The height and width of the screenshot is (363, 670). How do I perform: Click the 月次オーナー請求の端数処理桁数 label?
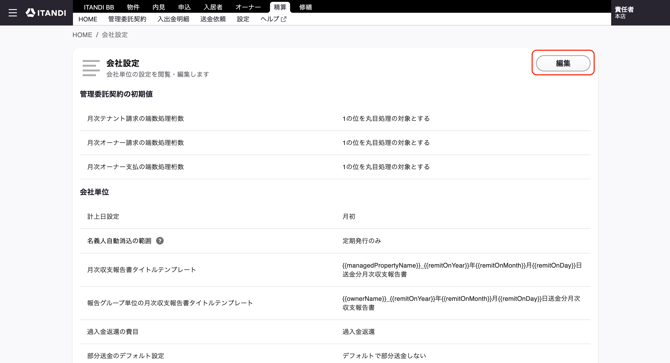135,143
